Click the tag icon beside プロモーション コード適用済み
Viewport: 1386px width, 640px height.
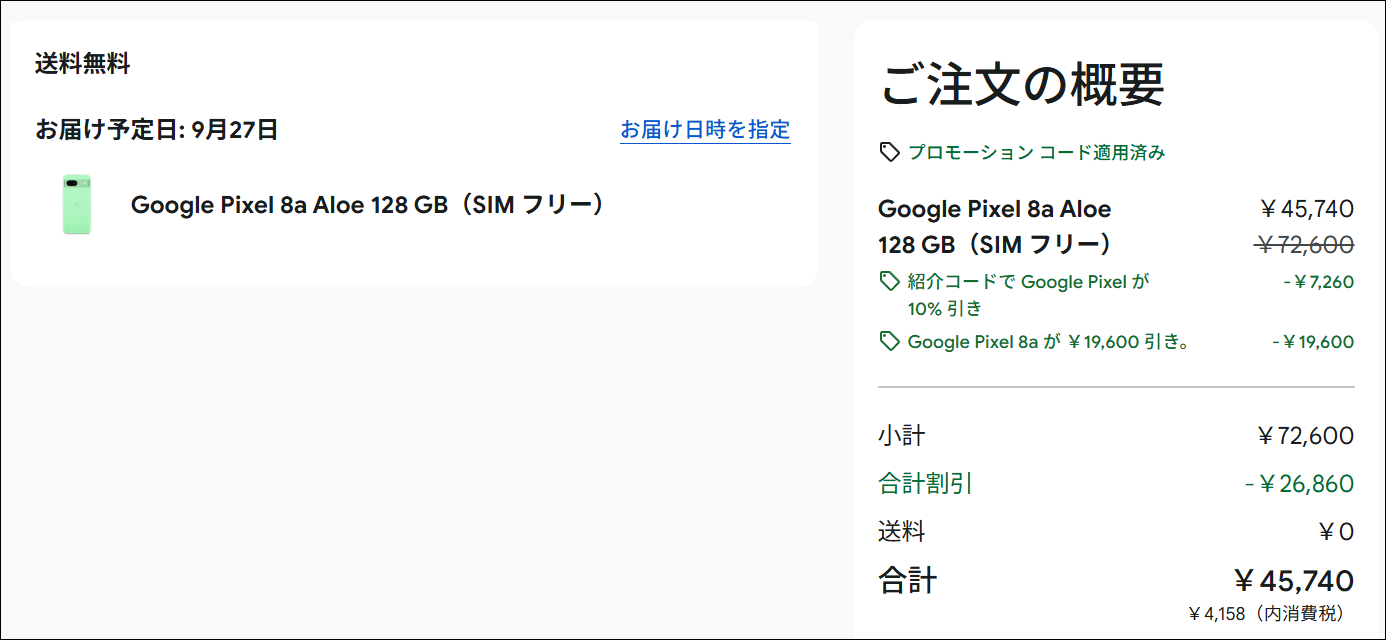(x=889, y=152)
